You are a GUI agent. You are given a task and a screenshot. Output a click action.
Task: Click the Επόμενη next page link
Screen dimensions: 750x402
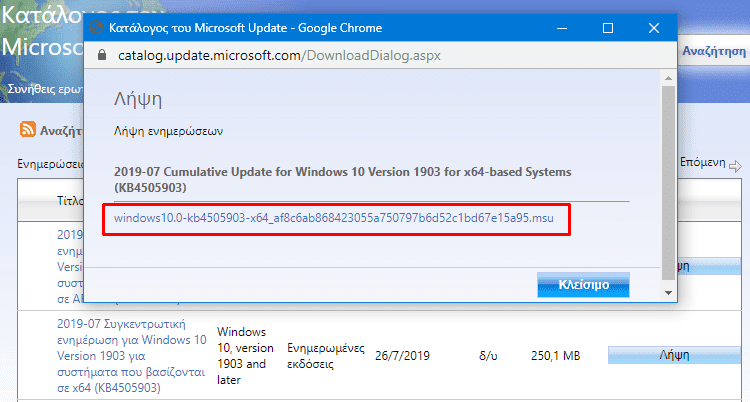tap(703, 163)
